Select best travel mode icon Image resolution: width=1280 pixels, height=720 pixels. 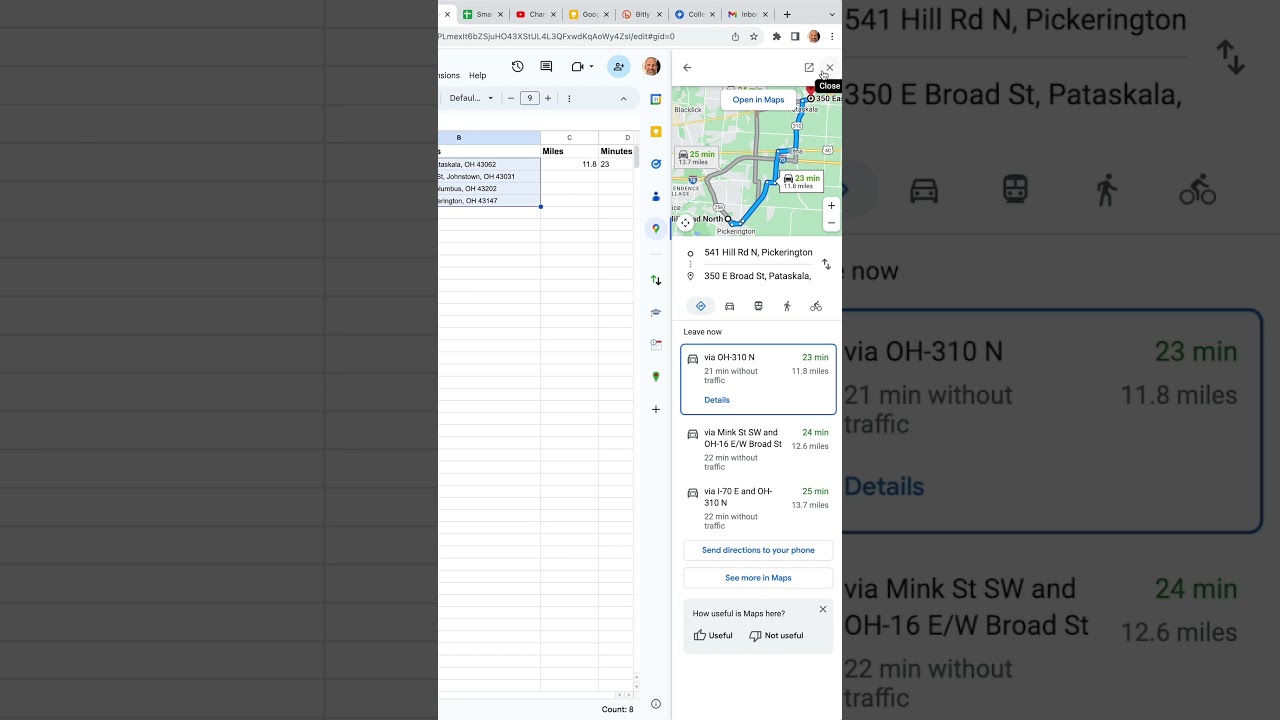coord(701,306)
